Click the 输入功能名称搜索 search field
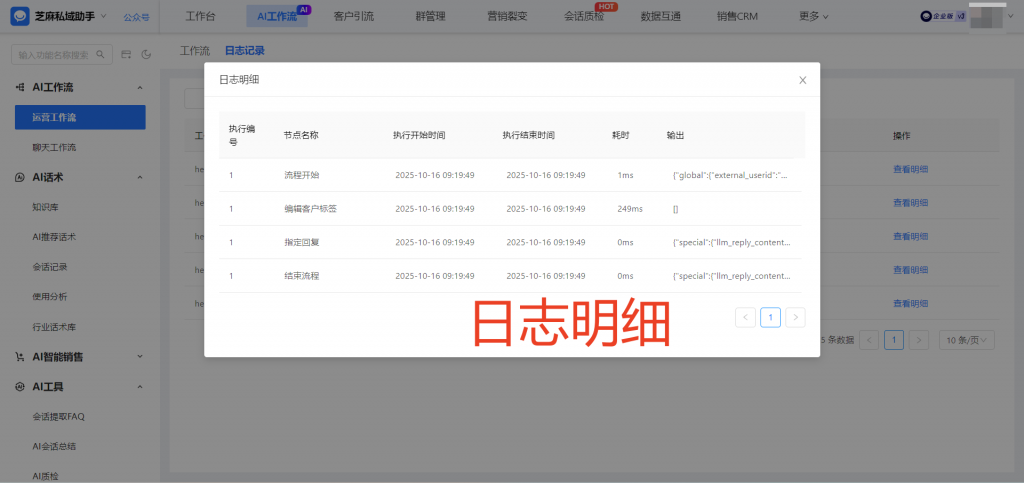 click(54, 55)
